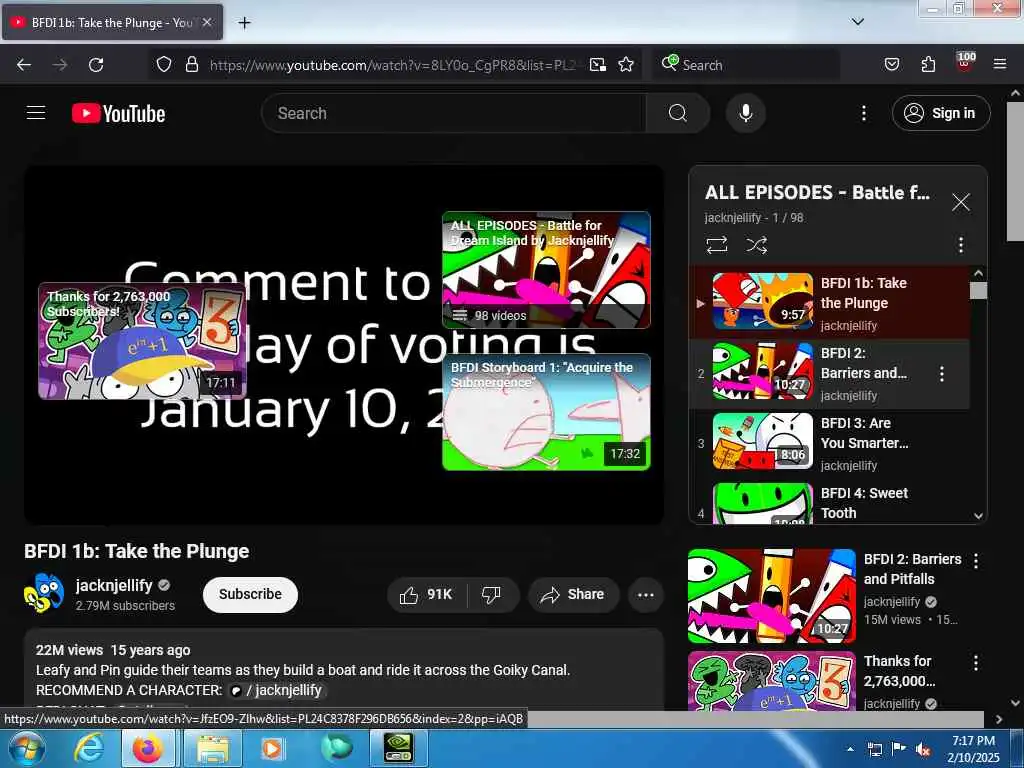Open Windows Media Player from taskbar
This screenshot has width=1024, height=768.
tap(272, 748)
